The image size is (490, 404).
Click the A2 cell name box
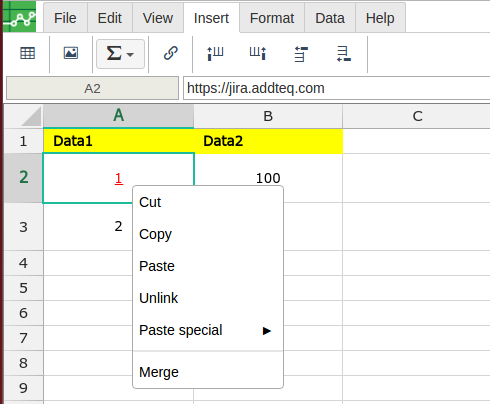[92, 88]
